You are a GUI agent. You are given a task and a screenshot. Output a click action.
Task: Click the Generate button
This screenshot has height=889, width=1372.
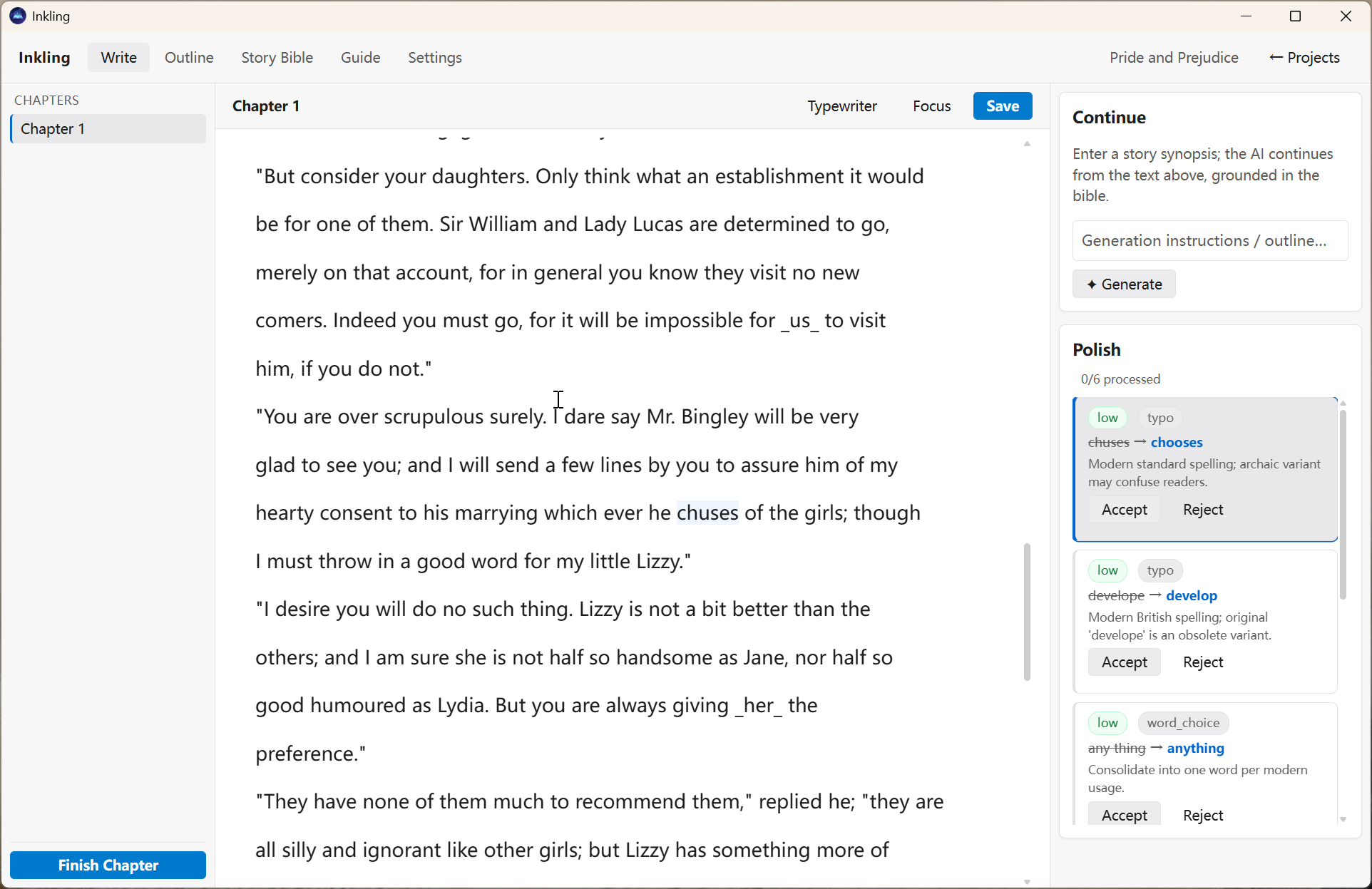click(1124, 284)
